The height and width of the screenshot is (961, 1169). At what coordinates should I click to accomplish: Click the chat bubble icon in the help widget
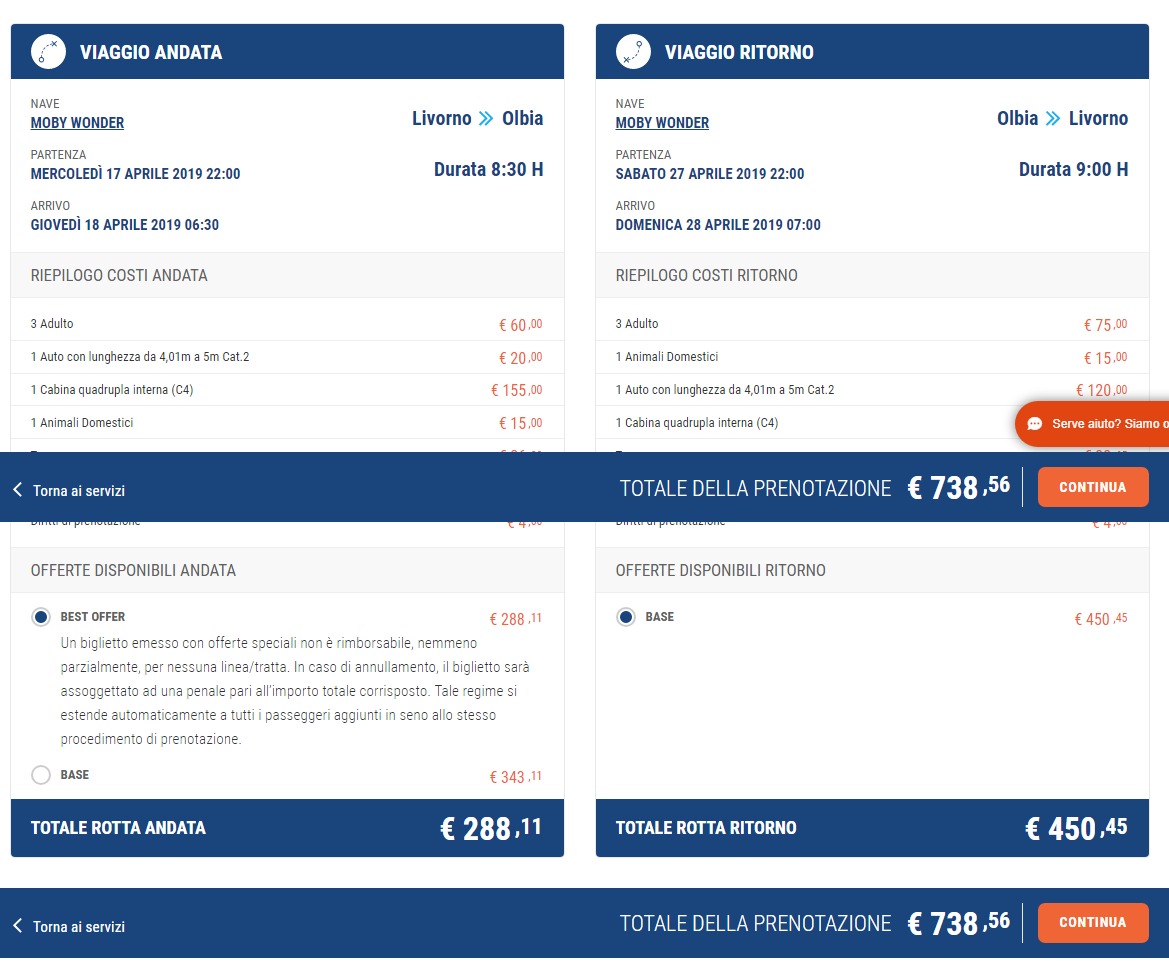1035,424
